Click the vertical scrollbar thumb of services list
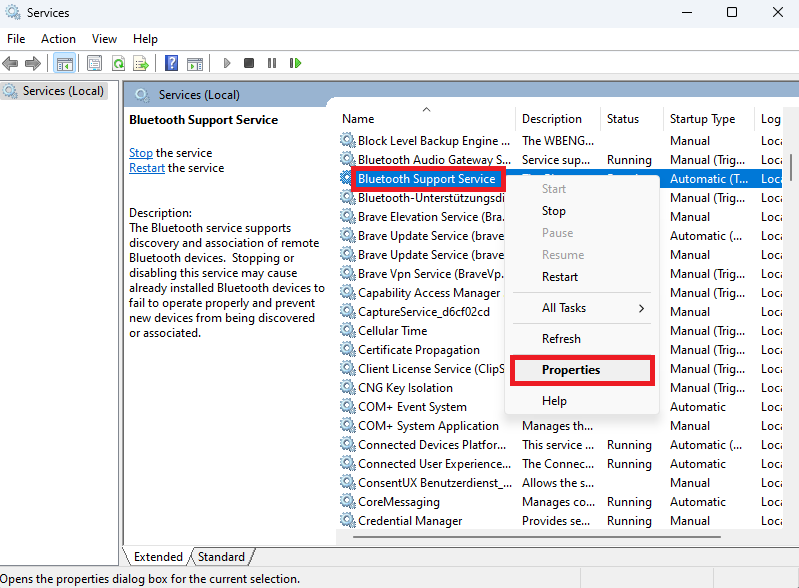This screenshot has width=799, height=588. (x=790, y=167)
